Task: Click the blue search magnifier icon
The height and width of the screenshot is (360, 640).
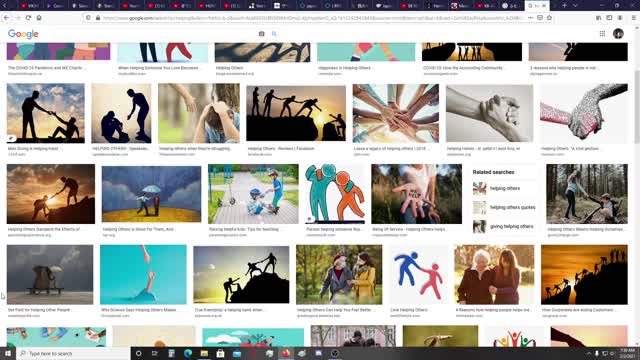Action: (x=274, y=34)
